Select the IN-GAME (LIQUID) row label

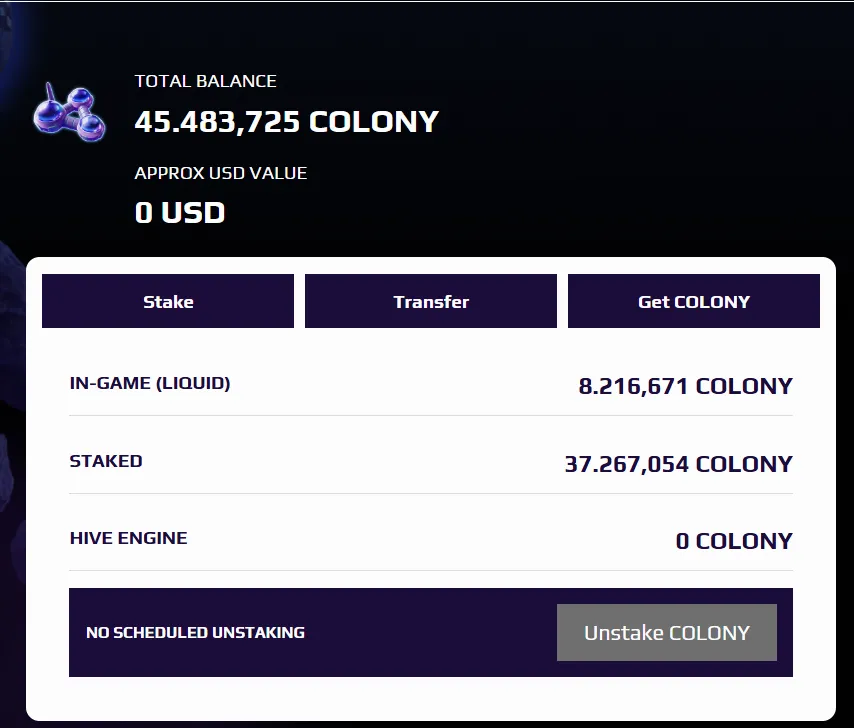(150, 383)
